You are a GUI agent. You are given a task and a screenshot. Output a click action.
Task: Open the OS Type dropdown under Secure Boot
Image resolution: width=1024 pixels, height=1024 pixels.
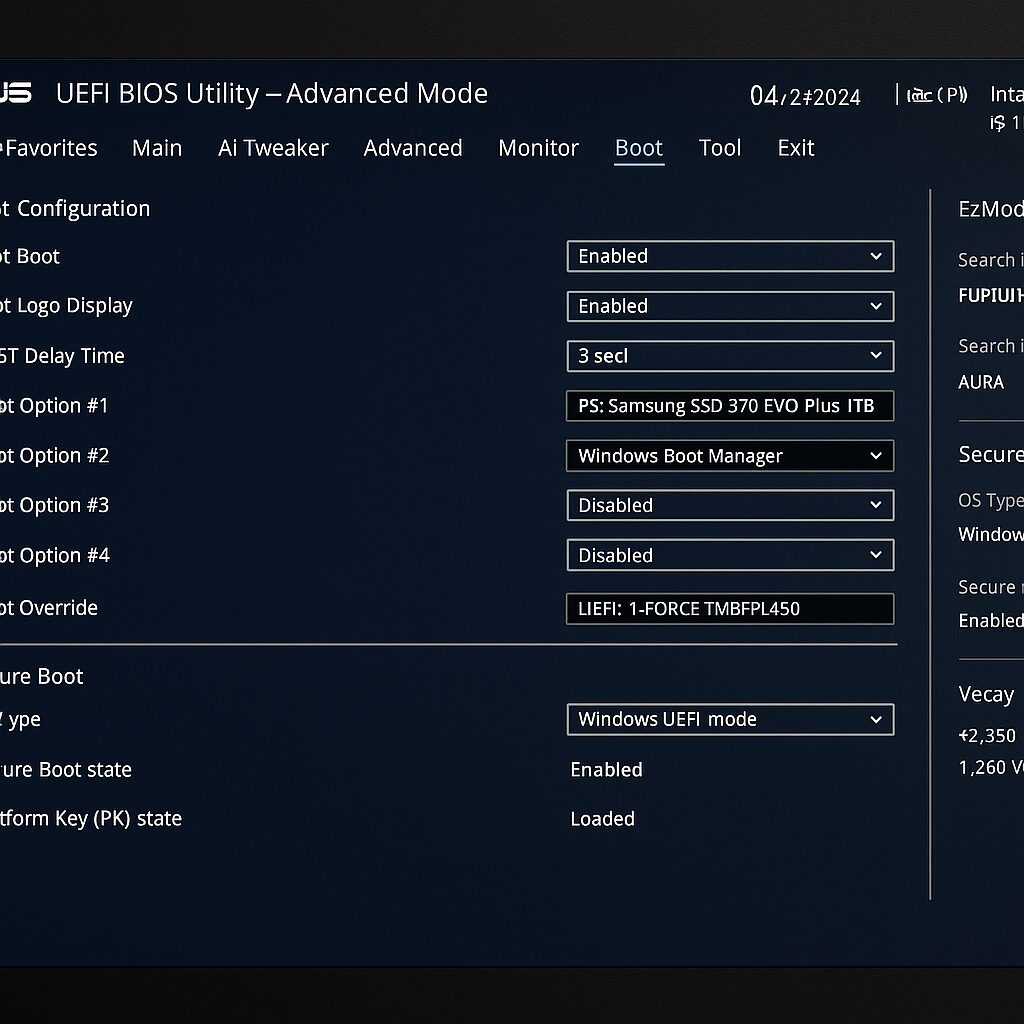(x=729, y=719)
